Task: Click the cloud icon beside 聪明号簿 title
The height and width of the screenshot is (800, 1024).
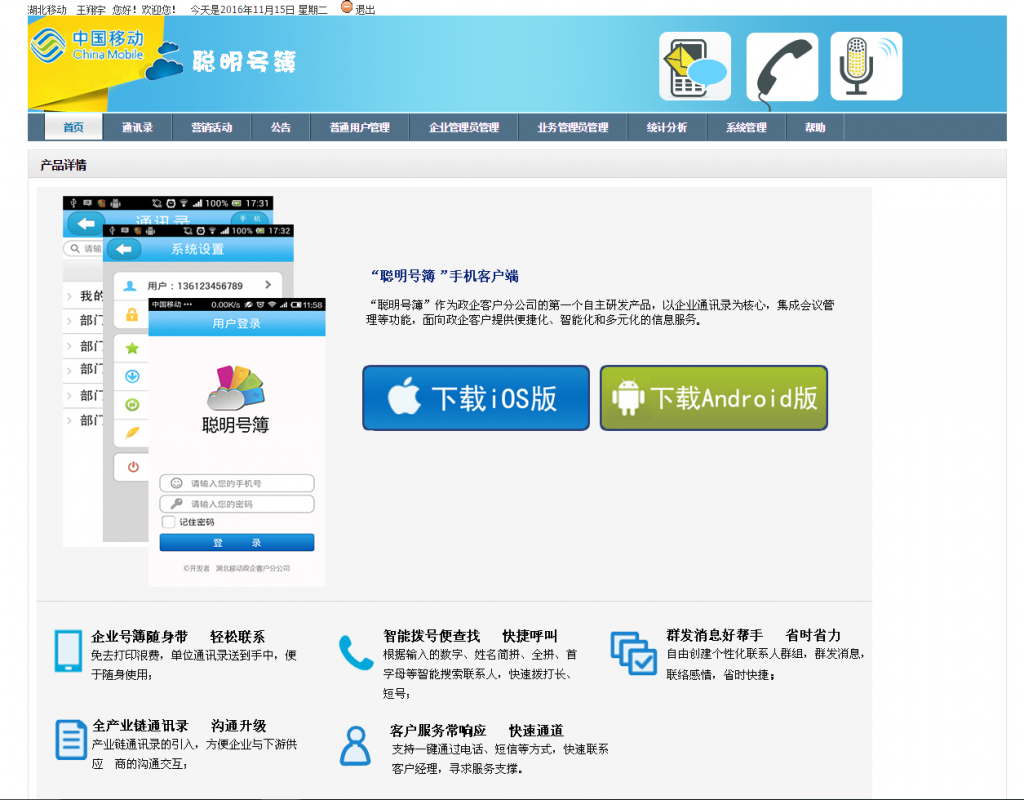Action: coord(164,61)
